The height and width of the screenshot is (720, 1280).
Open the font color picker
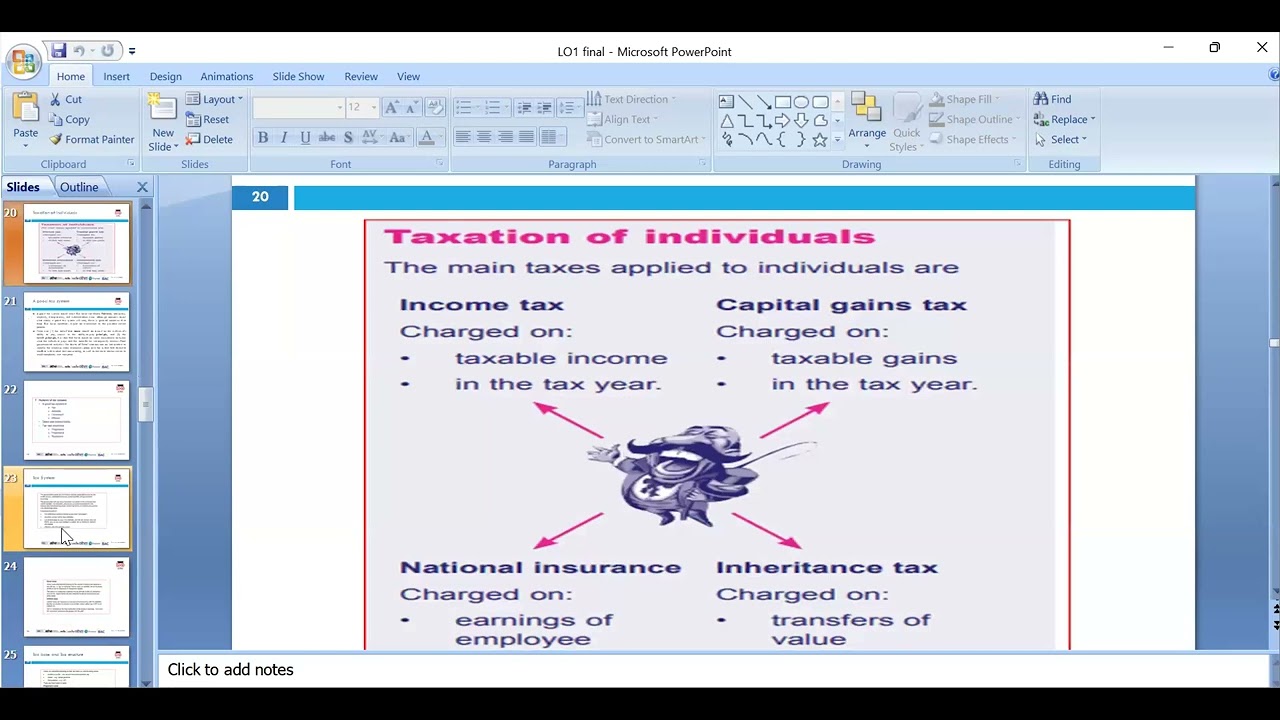point(430,137)
